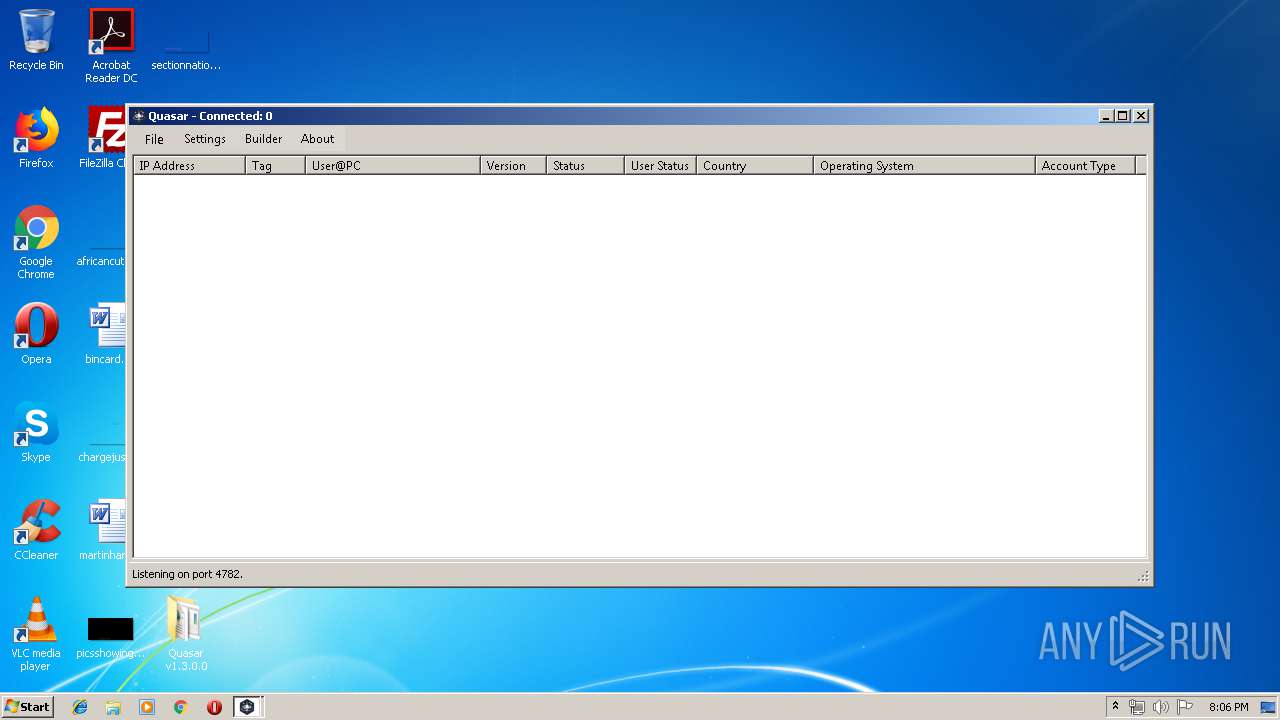Select the CCleaner desktop icon

point(36,530)
